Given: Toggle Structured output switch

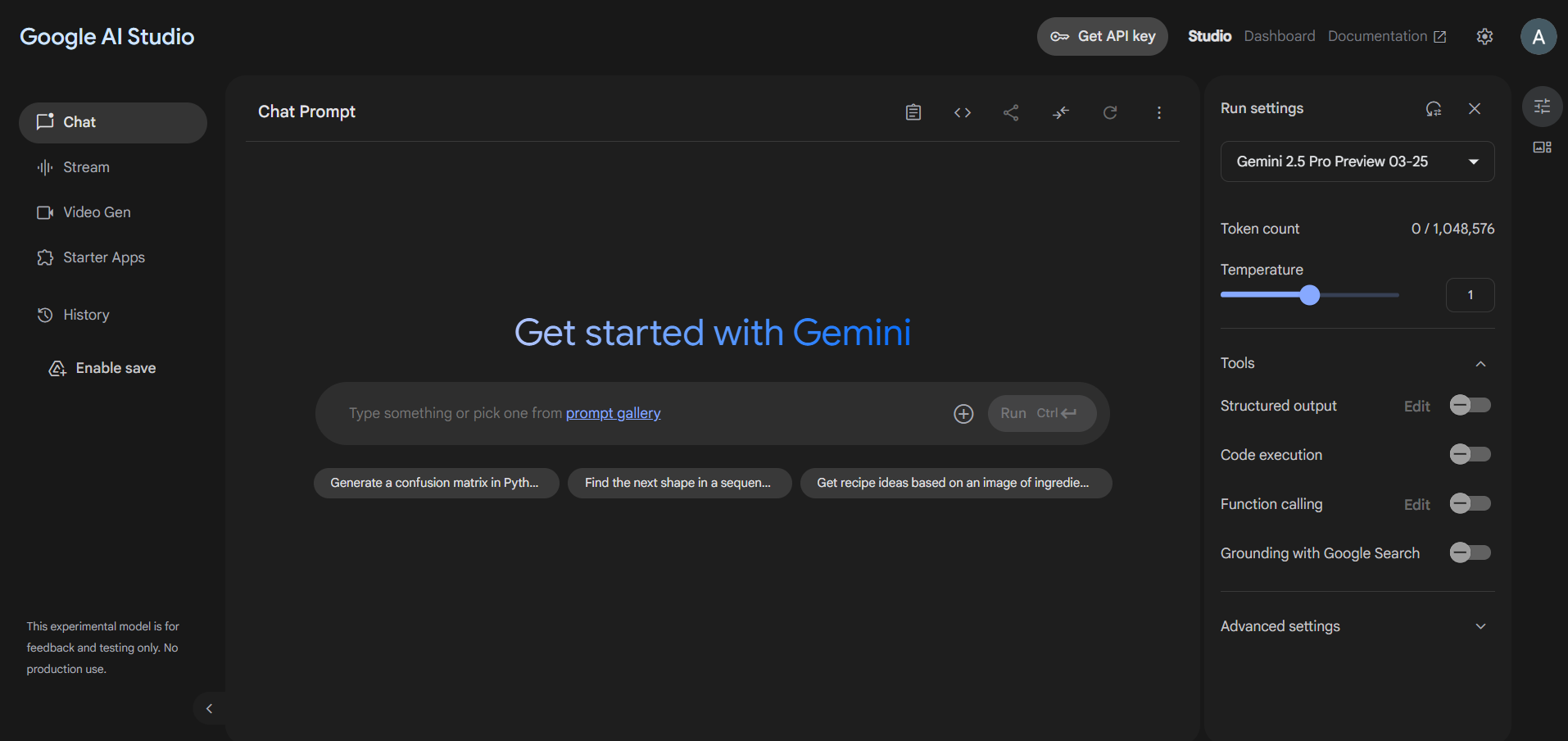Looking at the screenshot, I should click(1470, 406).
